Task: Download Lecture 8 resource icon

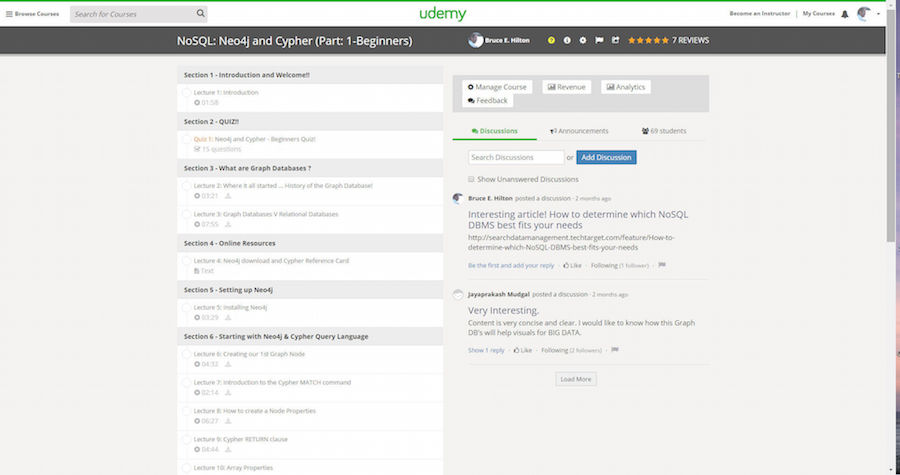Action: 228,421
